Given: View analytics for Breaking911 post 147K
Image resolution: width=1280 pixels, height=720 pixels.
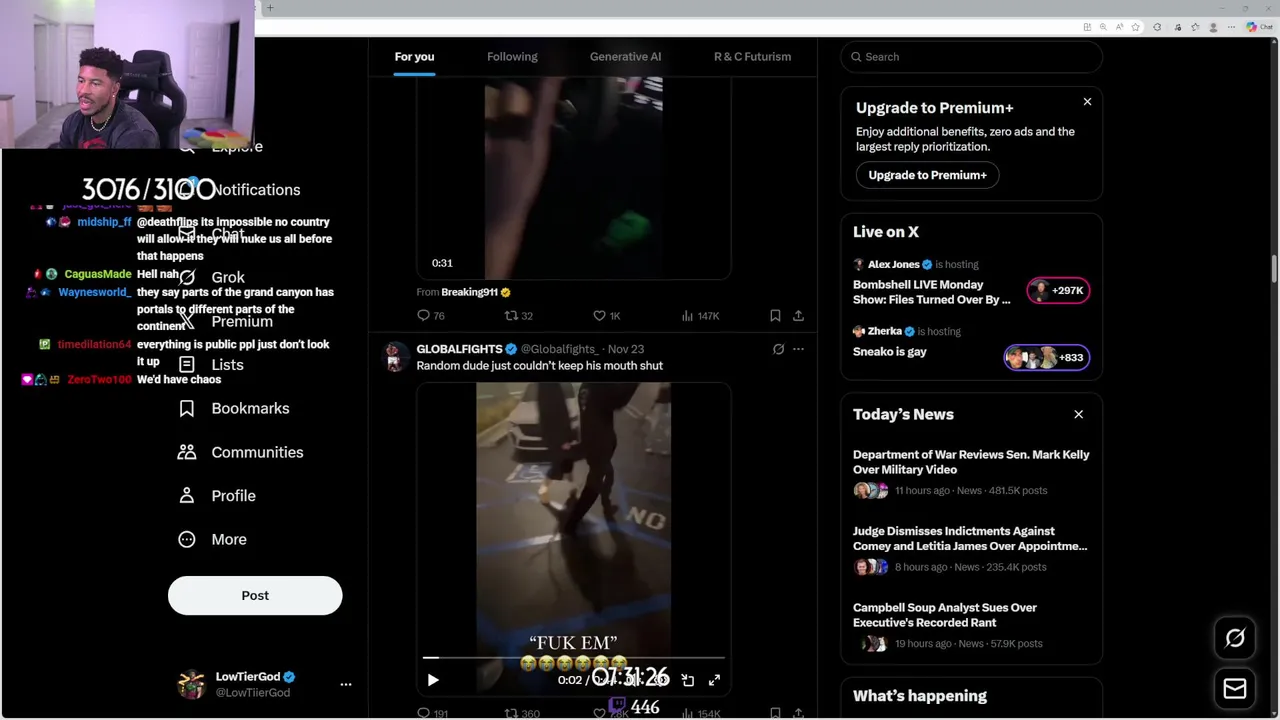Looking at the screenshot, I should click(x=700, y=316).
